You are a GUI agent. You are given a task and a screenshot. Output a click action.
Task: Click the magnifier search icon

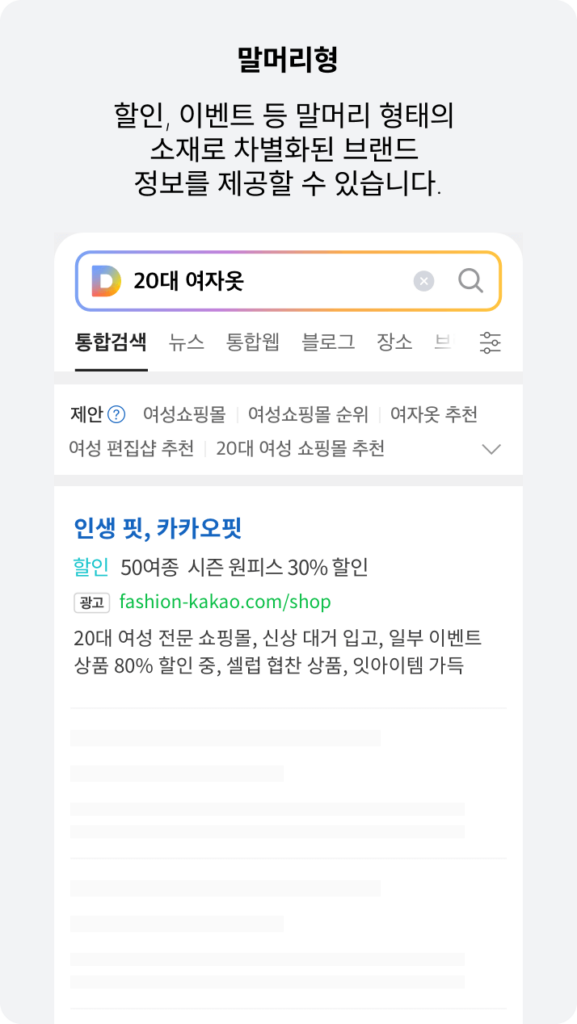coord(471,281)
